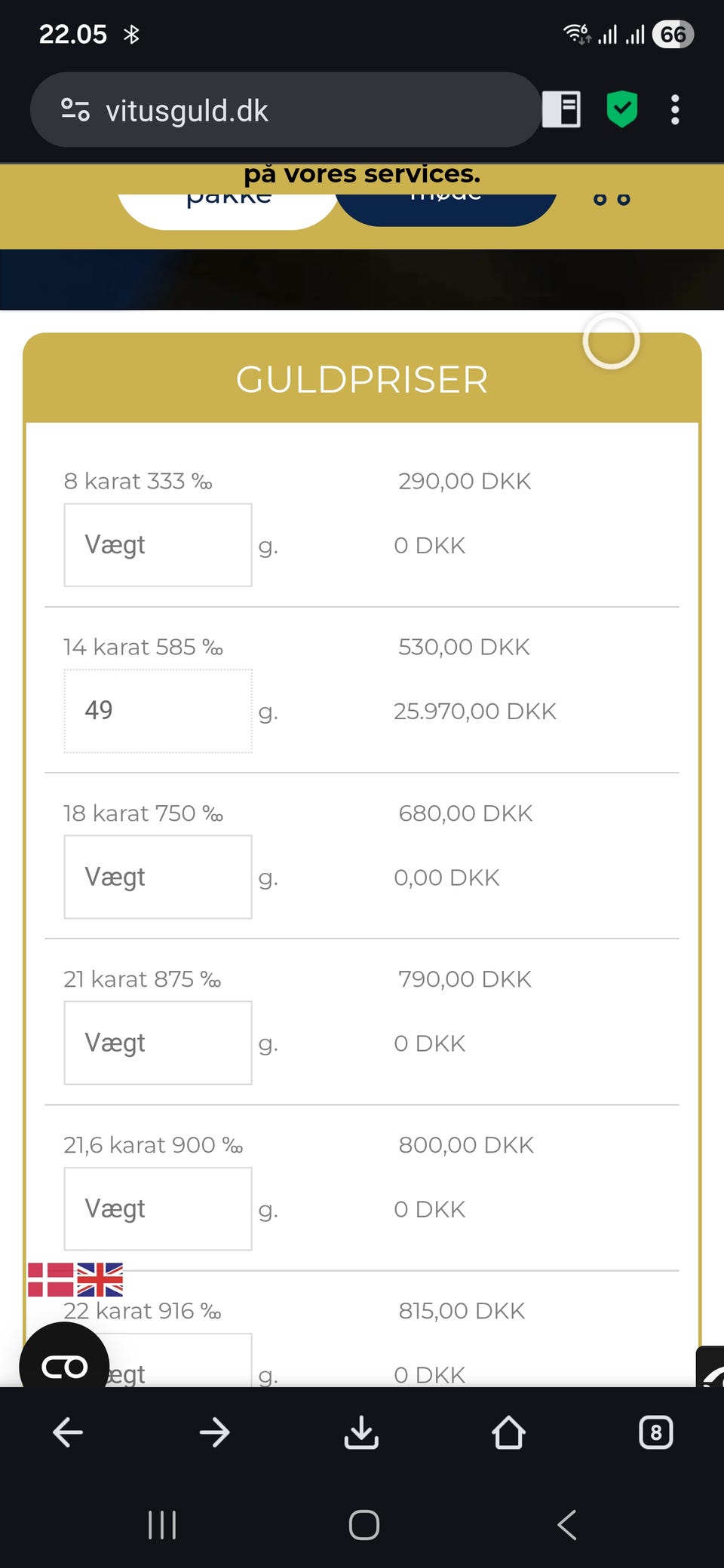Click the 14 karat weight field containing 49
The image size is (724, 1568).
click(x=158, y=711)
